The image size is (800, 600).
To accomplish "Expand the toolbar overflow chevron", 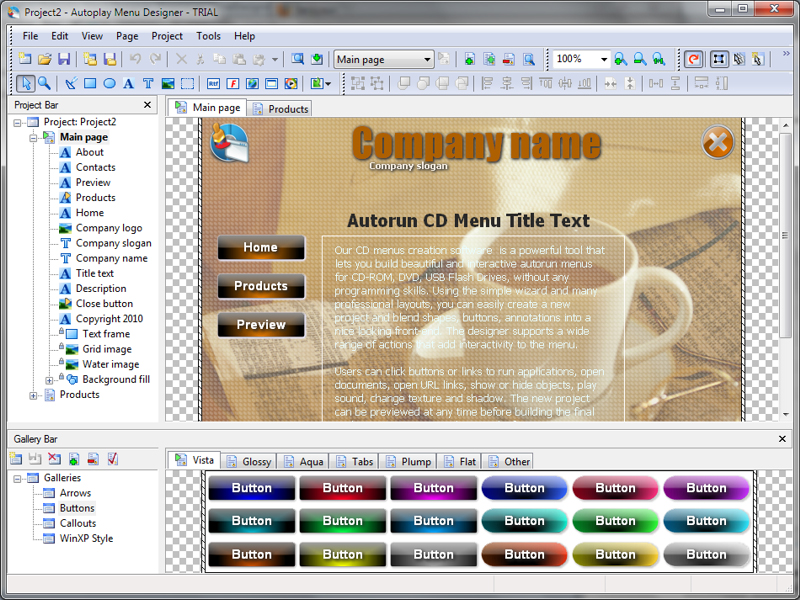I will [786, 54].
